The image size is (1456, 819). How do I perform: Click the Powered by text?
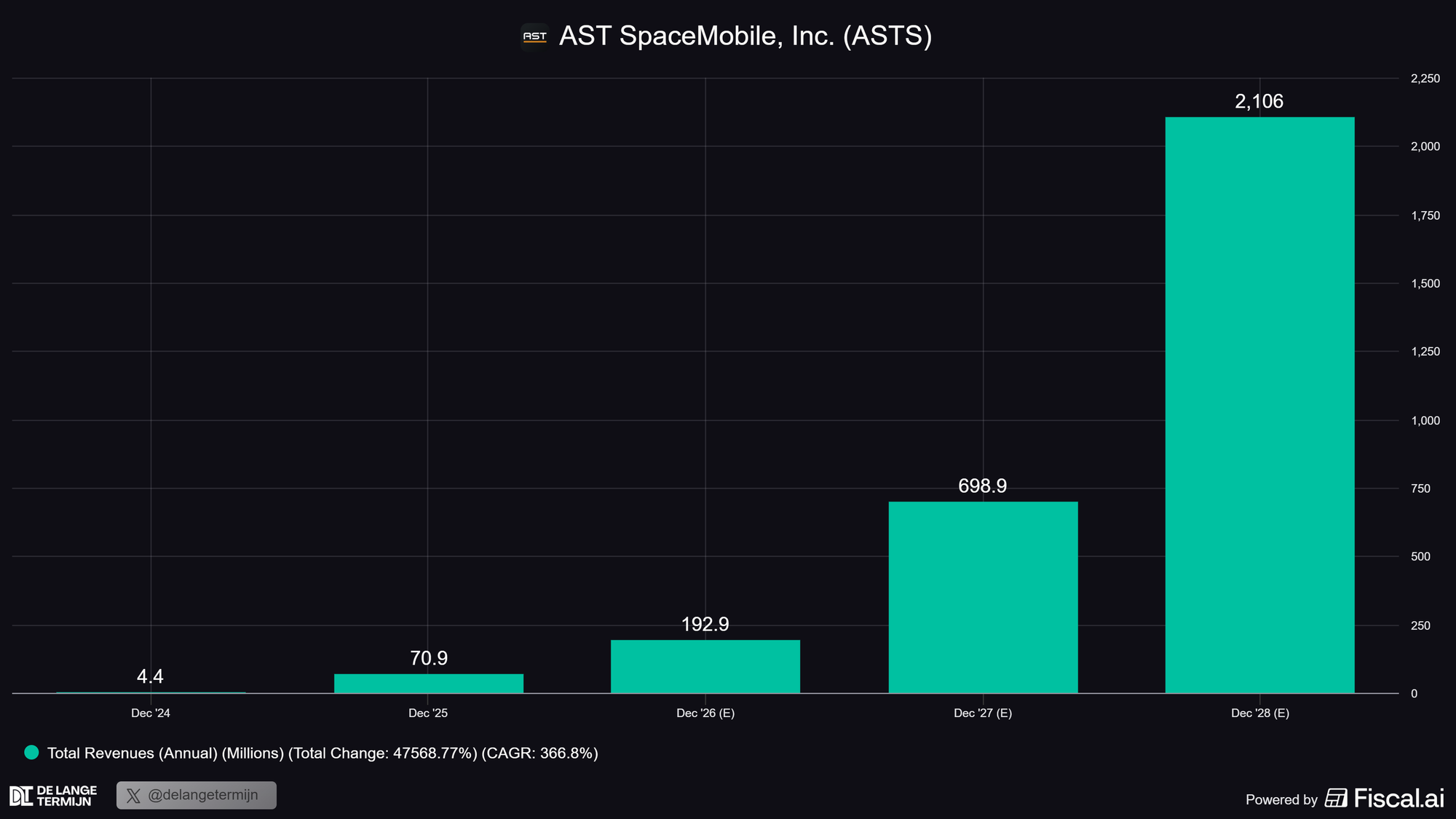click(1281, 799)
